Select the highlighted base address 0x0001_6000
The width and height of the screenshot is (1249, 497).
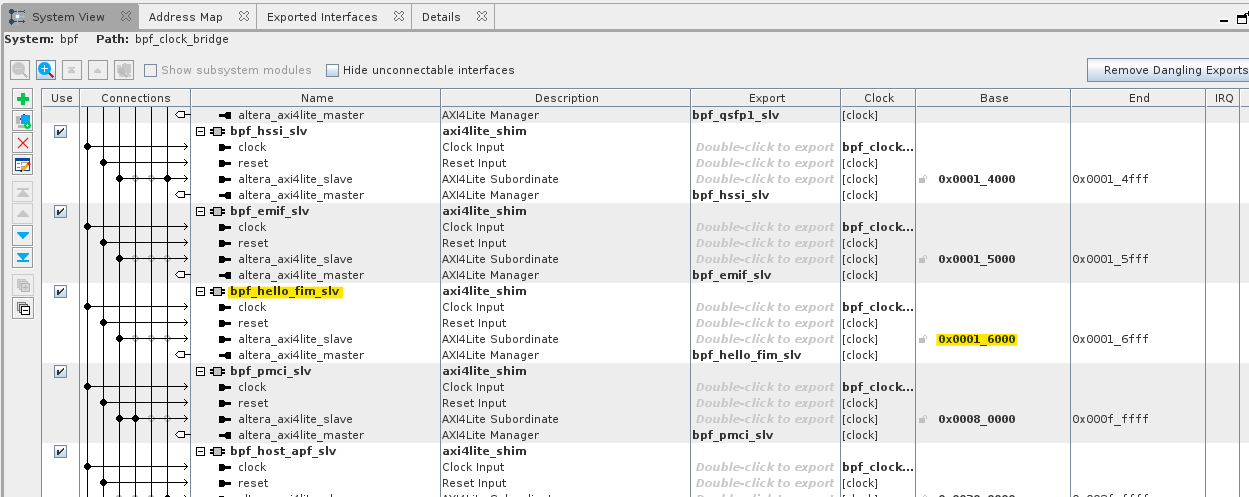(x=976, y=340)
